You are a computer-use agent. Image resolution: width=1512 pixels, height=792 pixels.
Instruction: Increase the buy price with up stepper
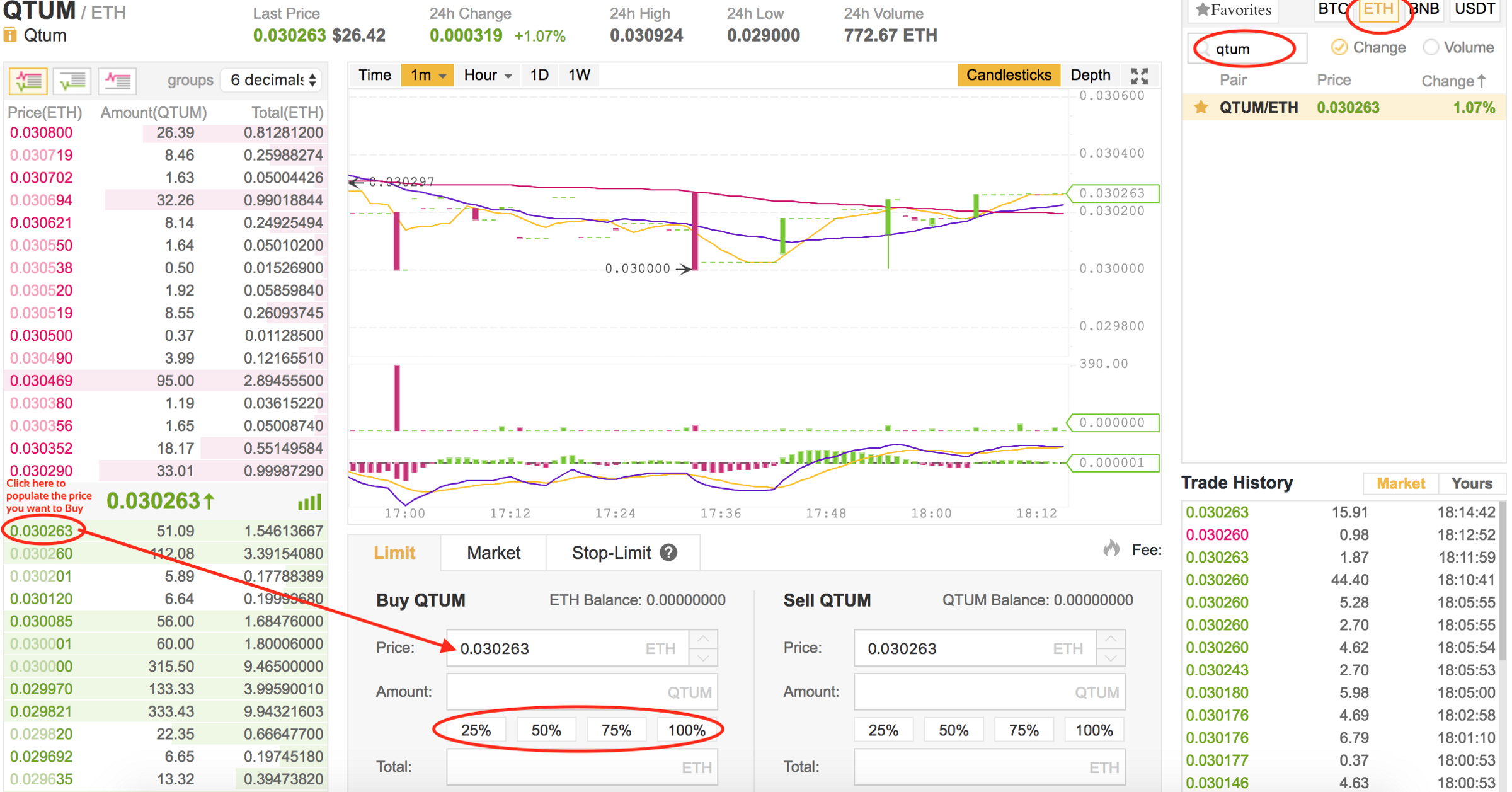coord(703,639)
